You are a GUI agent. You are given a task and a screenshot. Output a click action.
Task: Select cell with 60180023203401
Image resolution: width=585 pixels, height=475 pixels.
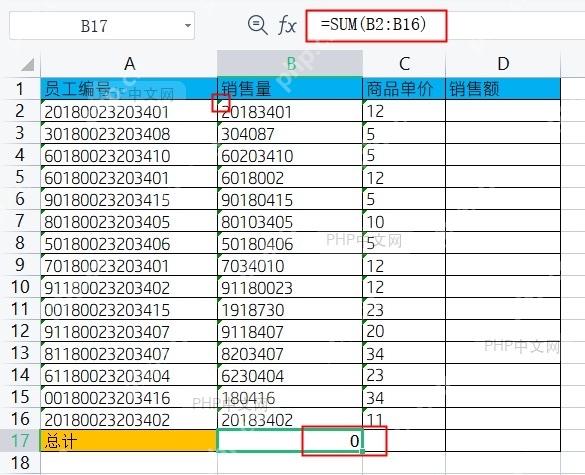(x=129, y=176)
